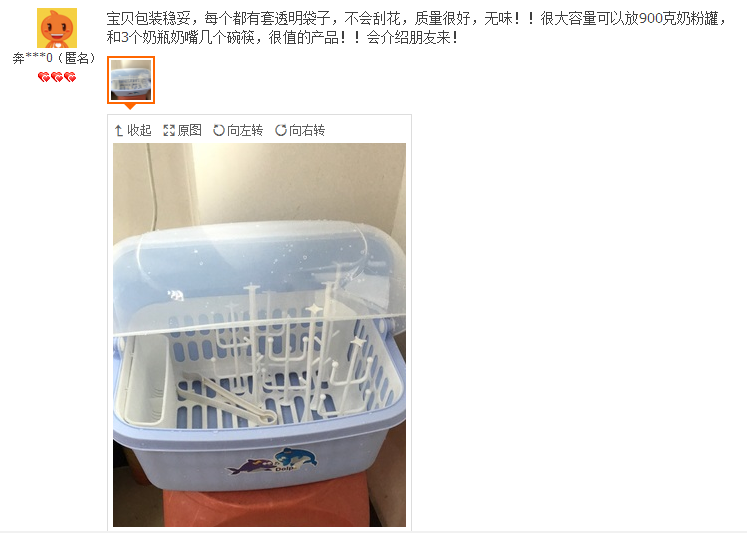Click the first red heart rating icon
Viewport: 747px width, 533px height.
pyautogui.click(x=44, y=77)
